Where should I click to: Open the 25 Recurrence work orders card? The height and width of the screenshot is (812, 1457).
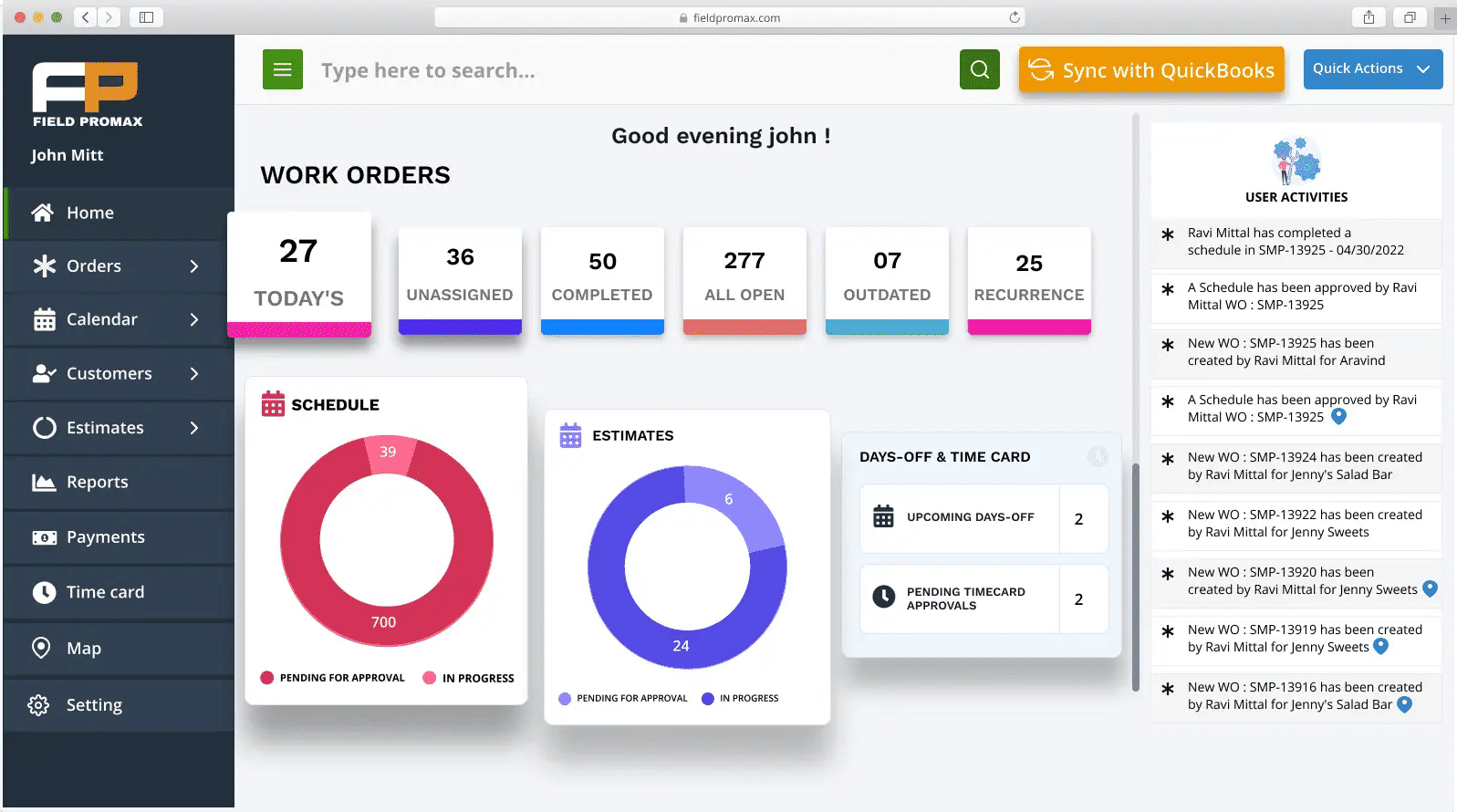click(1029, 281)
